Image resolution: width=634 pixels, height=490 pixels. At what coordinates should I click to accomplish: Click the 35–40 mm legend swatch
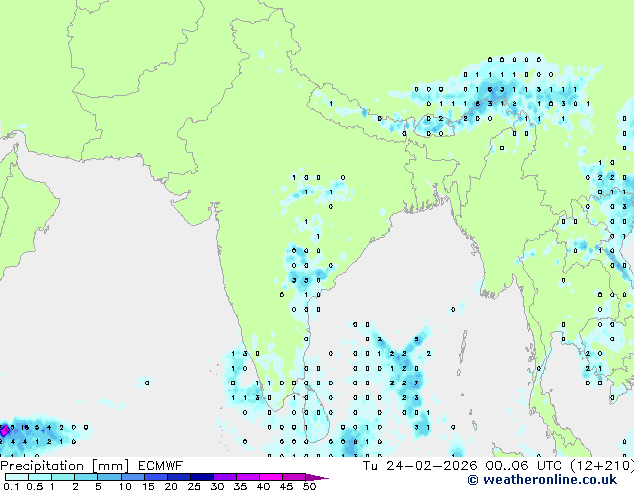pyautogui.click(x=247, y=477)
